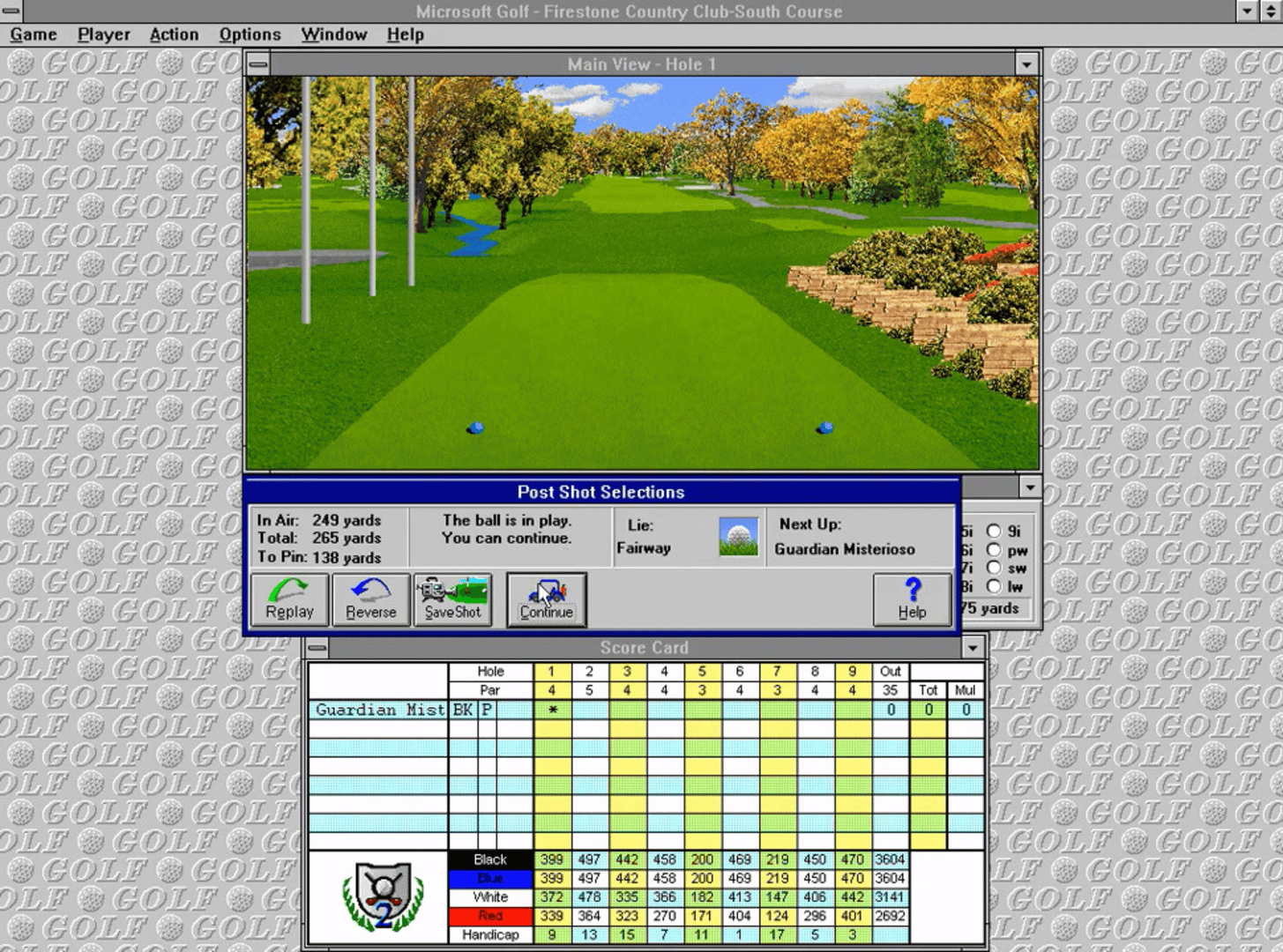Click the 'In Air: 249 yards' text
1283x952 pixels.
(x=319, y=520)
